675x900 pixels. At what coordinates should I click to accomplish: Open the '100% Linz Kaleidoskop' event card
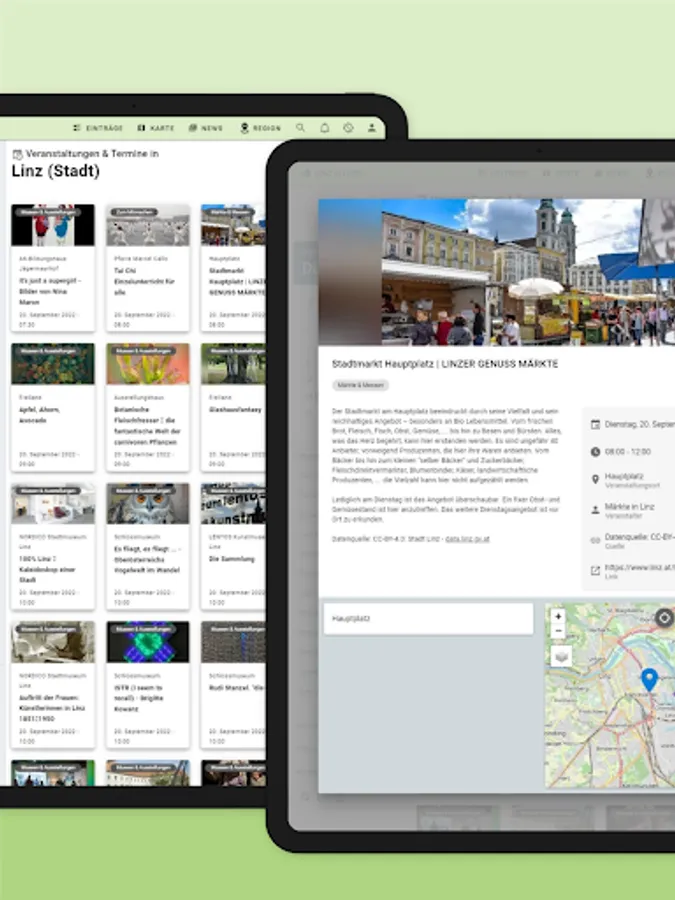(x=53, y=546)
